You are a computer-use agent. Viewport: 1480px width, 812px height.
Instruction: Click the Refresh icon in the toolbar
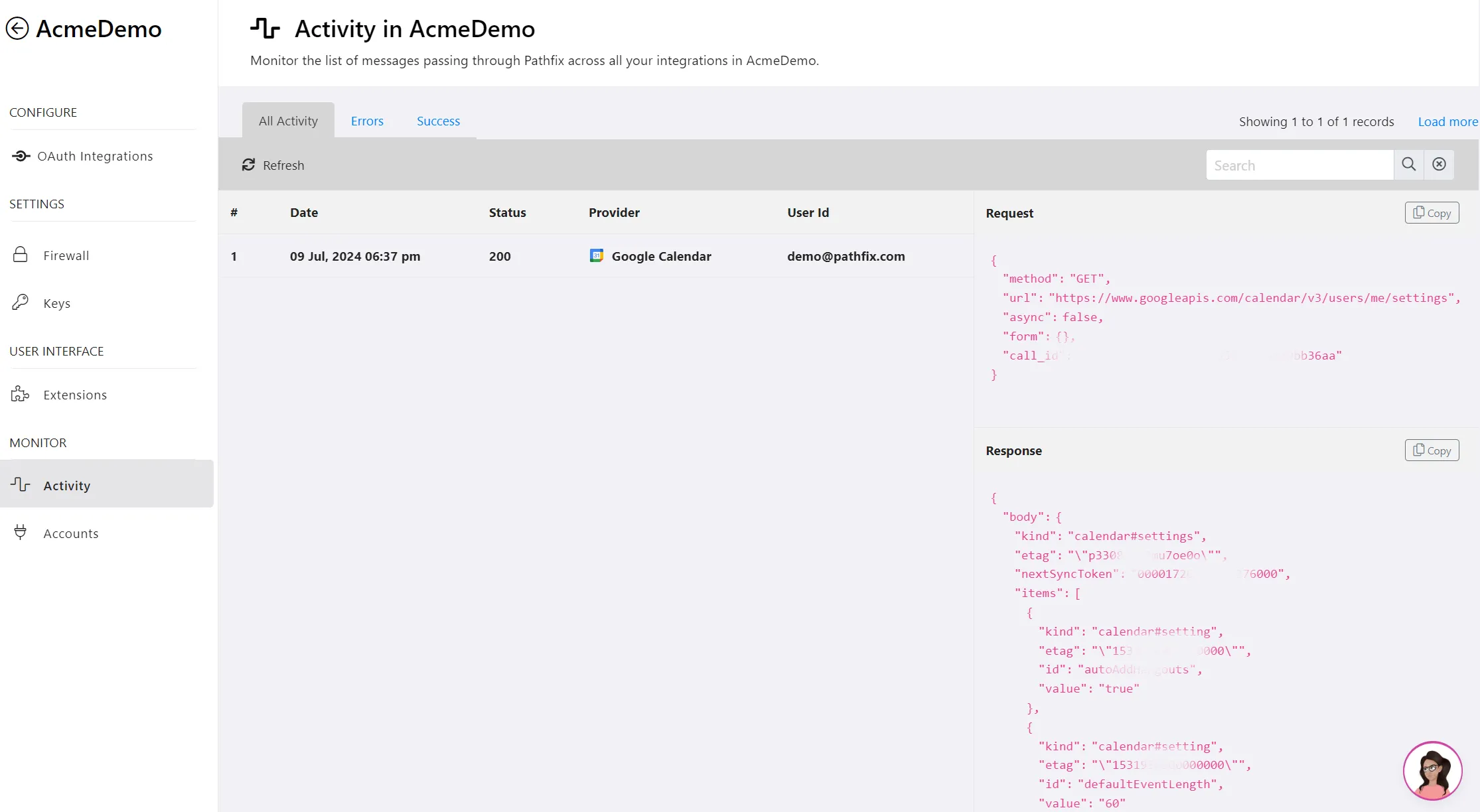[x=248, y=165]
